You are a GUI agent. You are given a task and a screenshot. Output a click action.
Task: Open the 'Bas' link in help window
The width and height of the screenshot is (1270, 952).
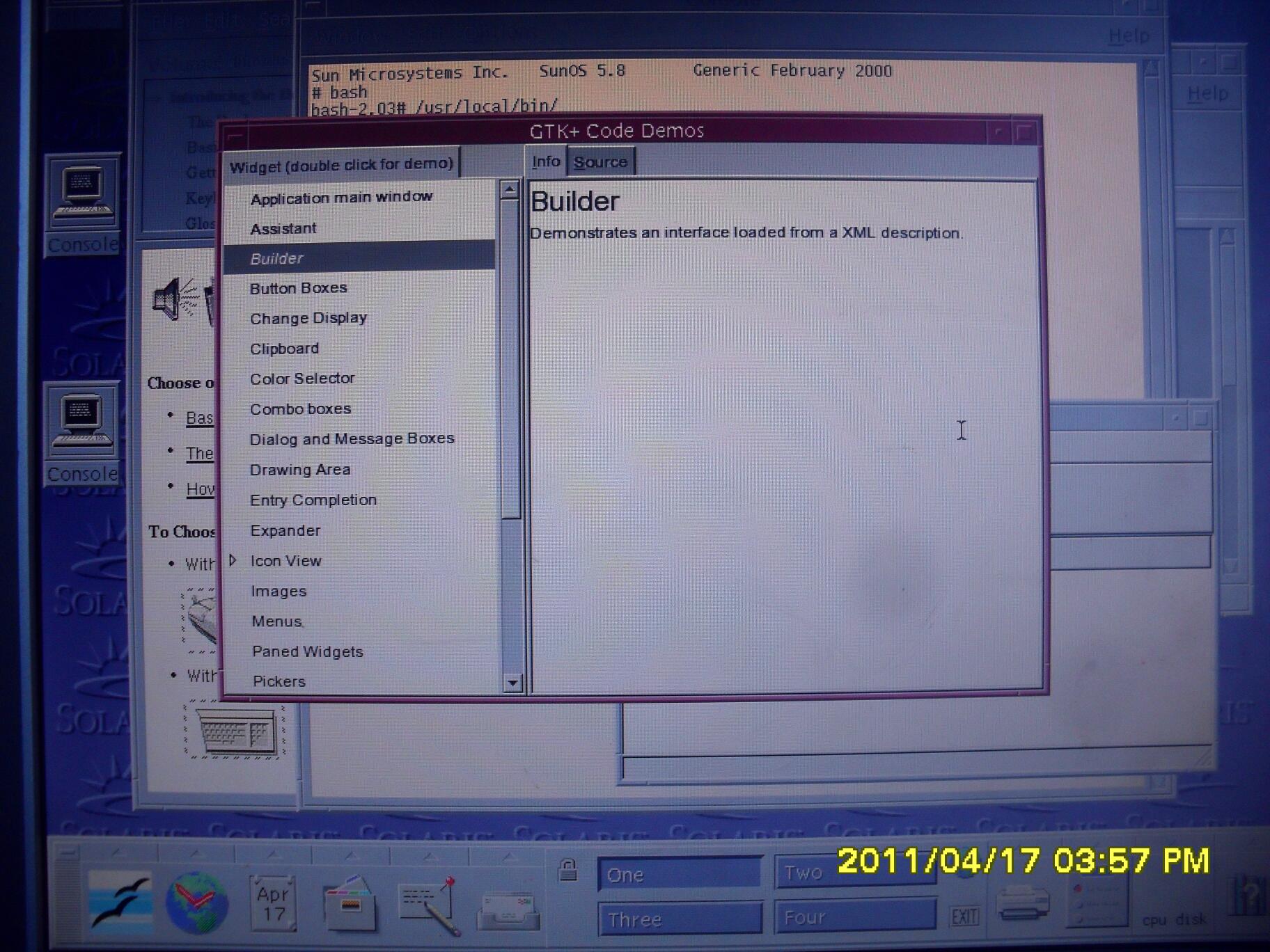click(199, 418)
